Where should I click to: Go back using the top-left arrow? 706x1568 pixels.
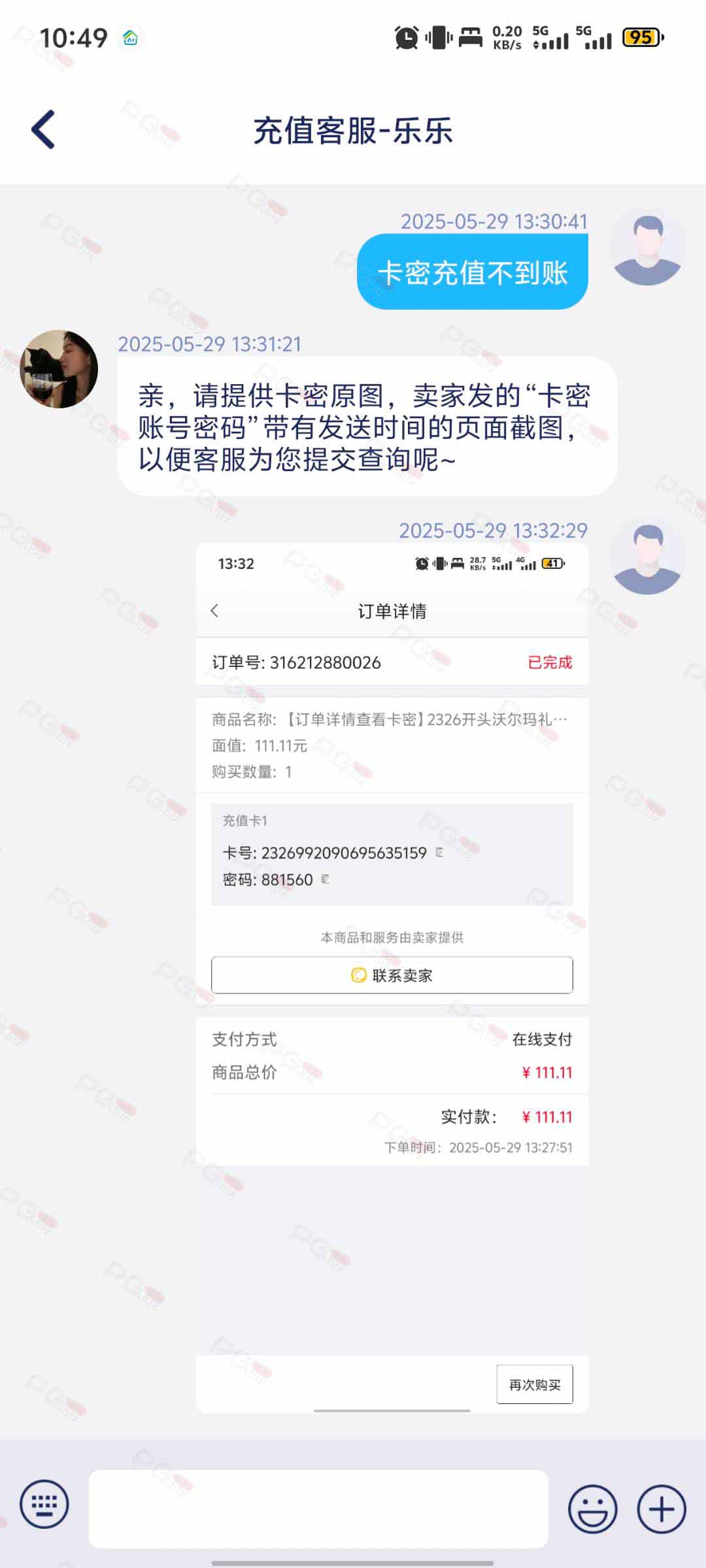[43, 129]
